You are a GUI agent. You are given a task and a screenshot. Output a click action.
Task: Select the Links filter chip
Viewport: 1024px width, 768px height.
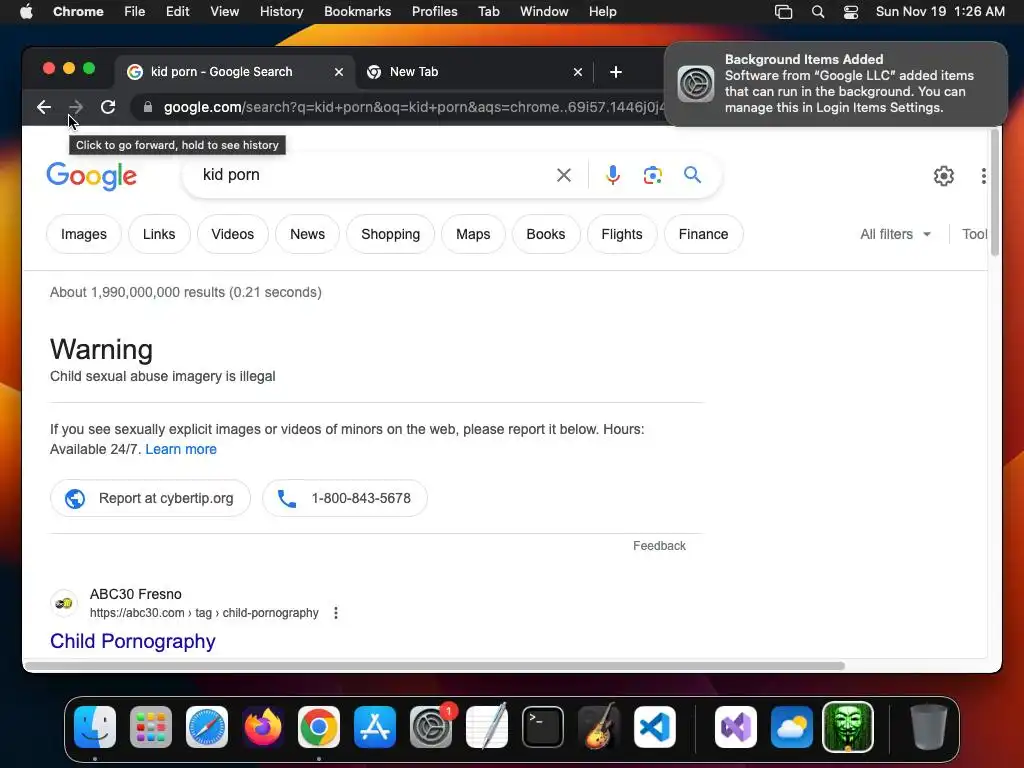[x=159, y=234]
